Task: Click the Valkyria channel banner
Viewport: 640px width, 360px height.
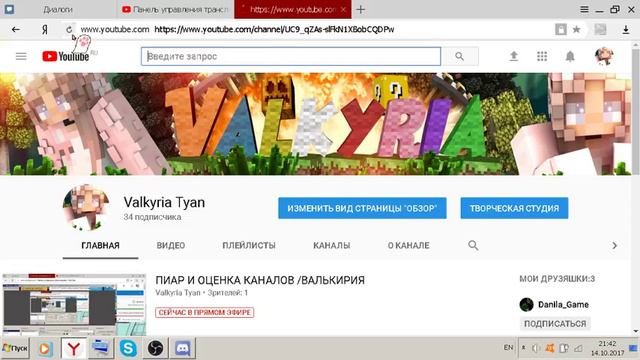Action: (x=316, y=124)
